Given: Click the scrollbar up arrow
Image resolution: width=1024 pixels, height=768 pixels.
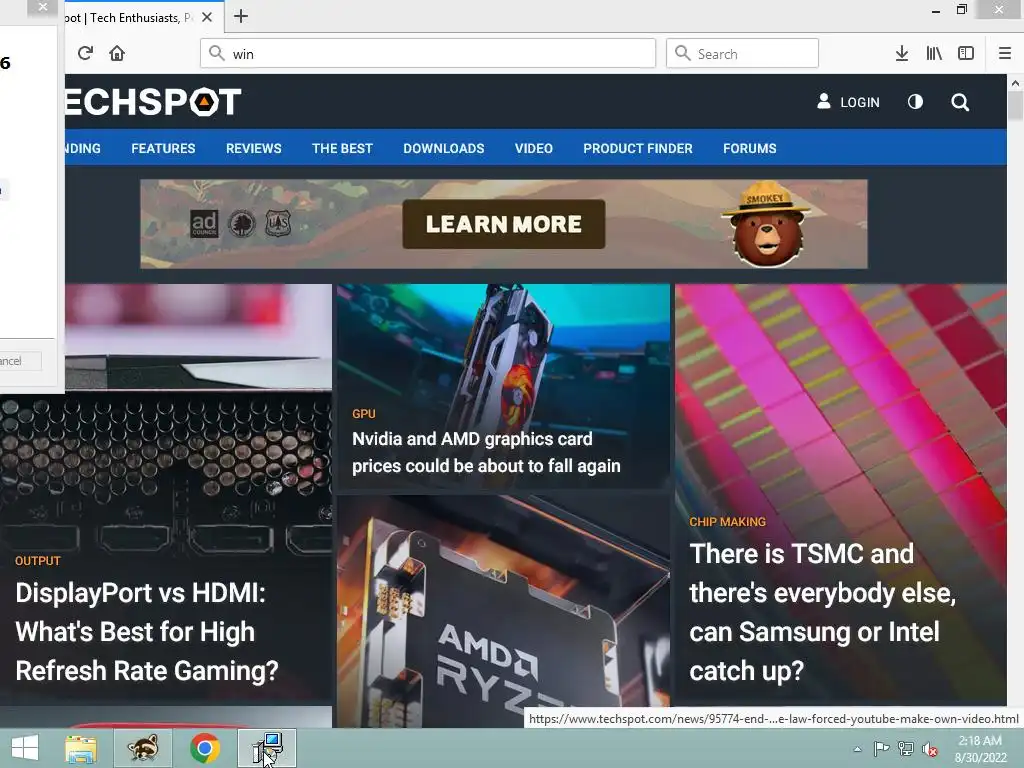Looking at the screenshot, I should point(1015,83).
